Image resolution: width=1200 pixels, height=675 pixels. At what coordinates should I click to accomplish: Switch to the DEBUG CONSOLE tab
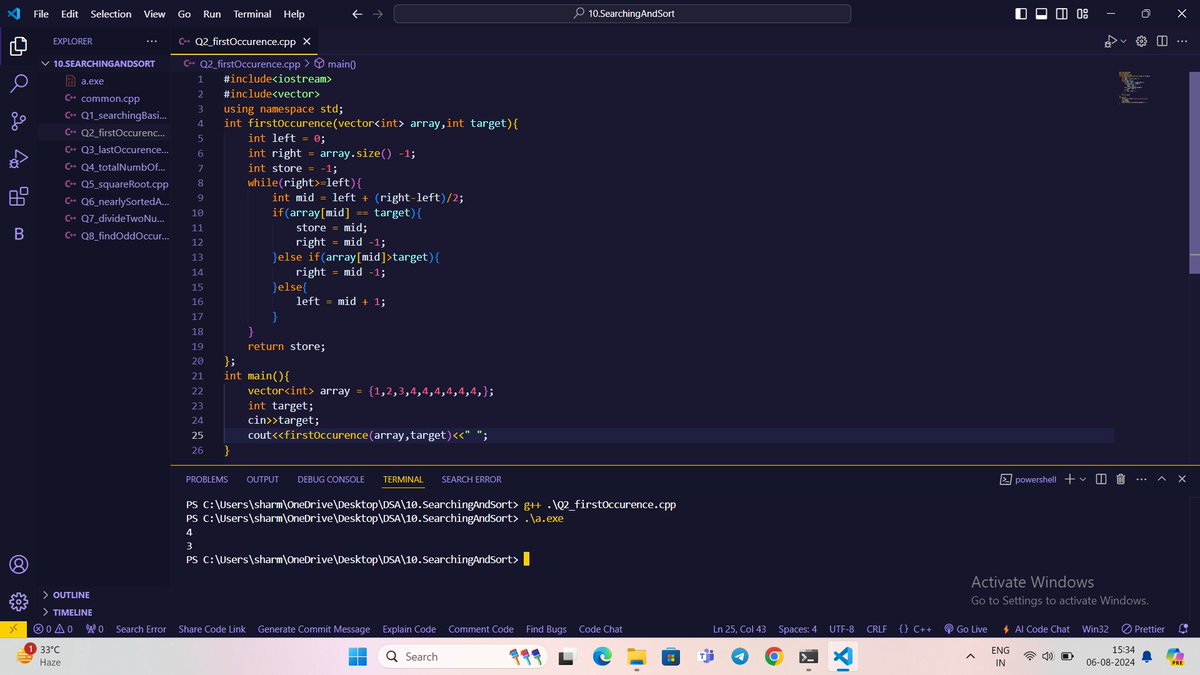coord(331,479)
